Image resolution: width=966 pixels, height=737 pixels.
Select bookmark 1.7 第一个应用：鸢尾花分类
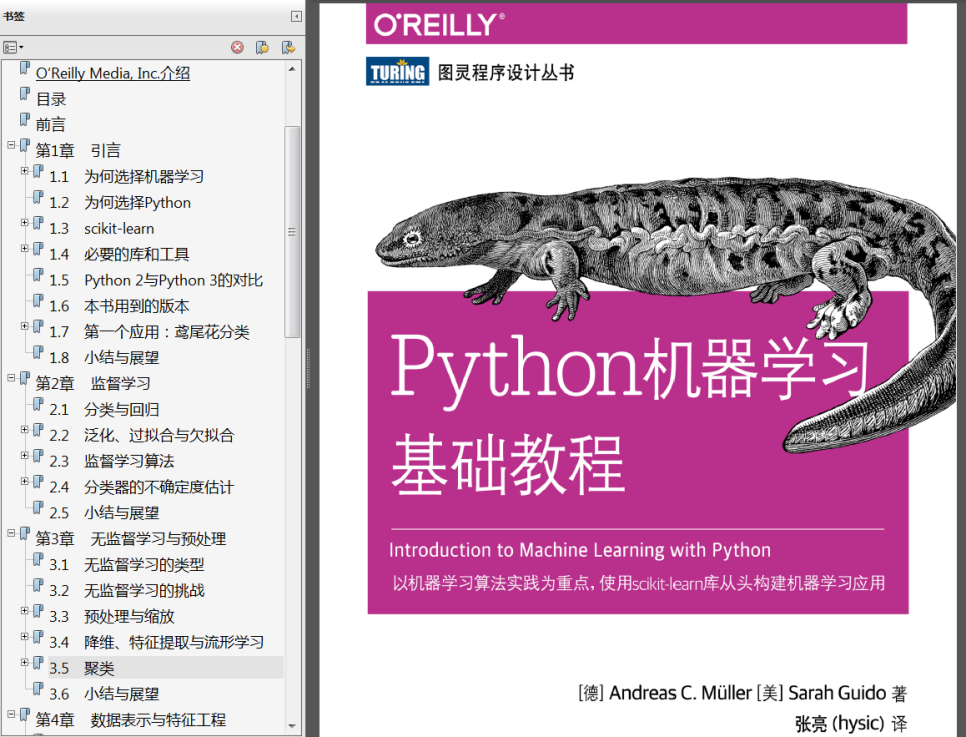pyautogui.click(x=149, y=332)
